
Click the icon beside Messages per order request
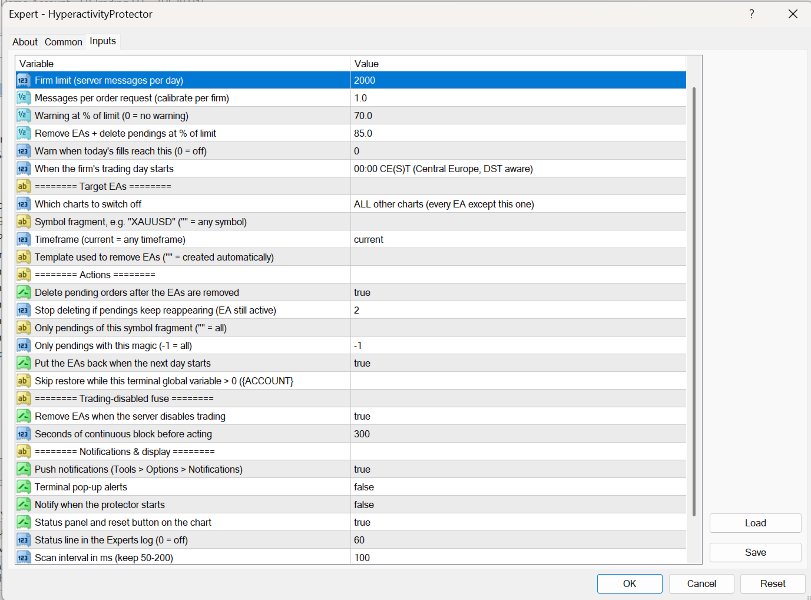coord(23,98)
